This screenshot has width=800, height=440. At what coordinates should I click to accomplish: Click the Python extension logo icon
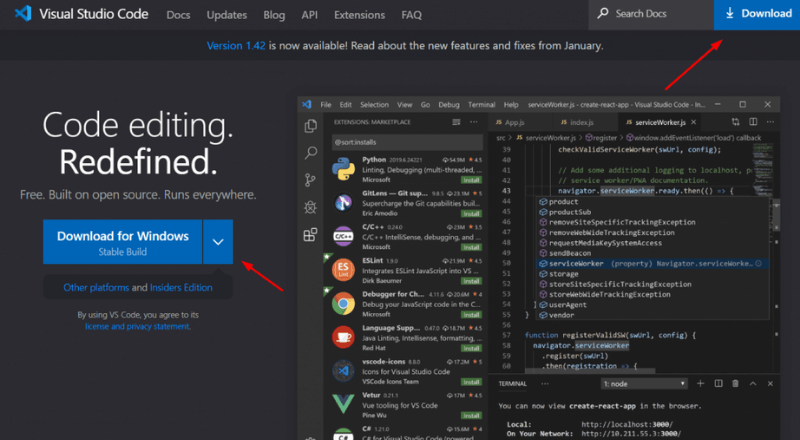pos(343,169)
